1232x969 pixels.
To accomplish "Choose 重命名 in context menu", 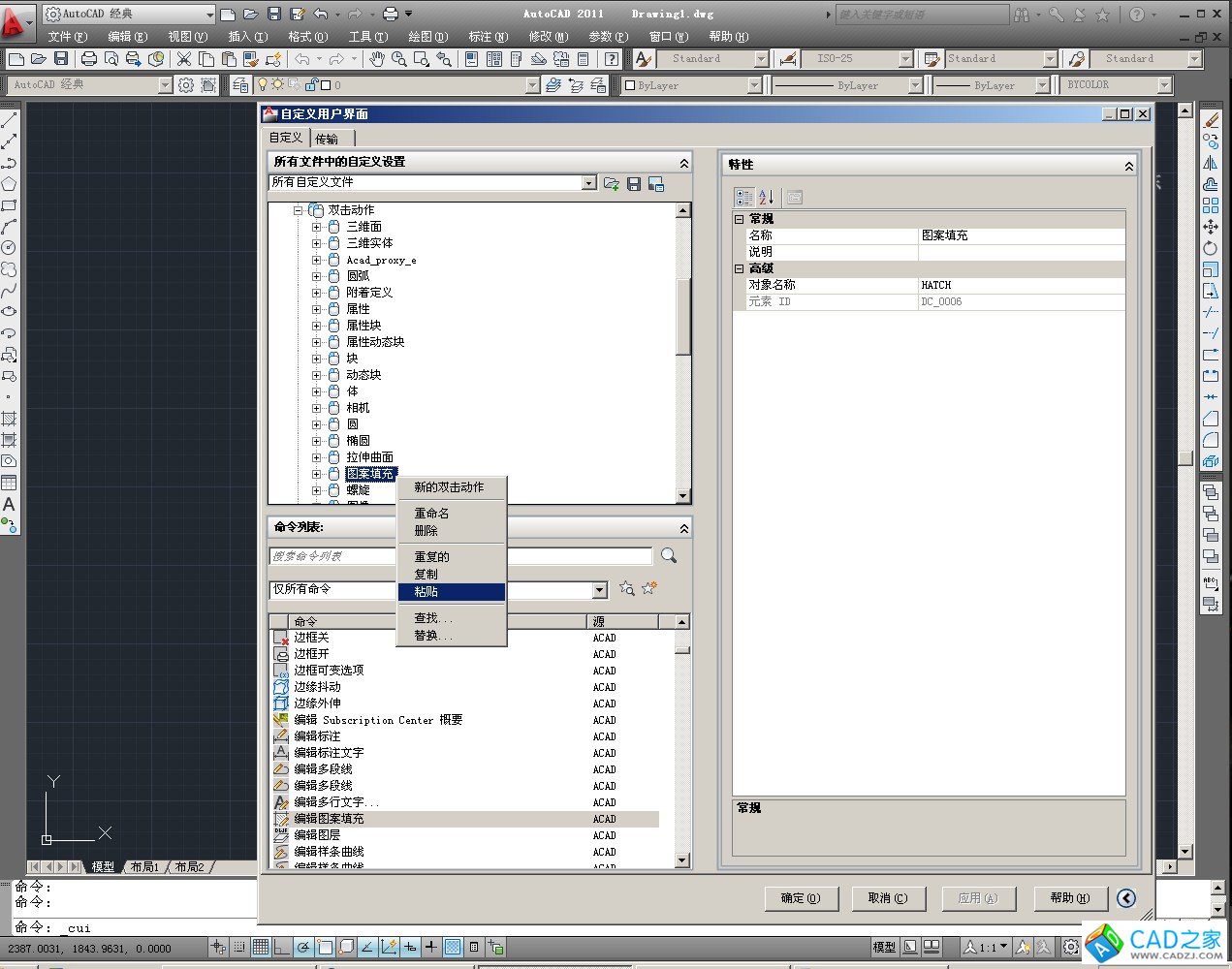I will pyautogui.click(x=452, y=514).
